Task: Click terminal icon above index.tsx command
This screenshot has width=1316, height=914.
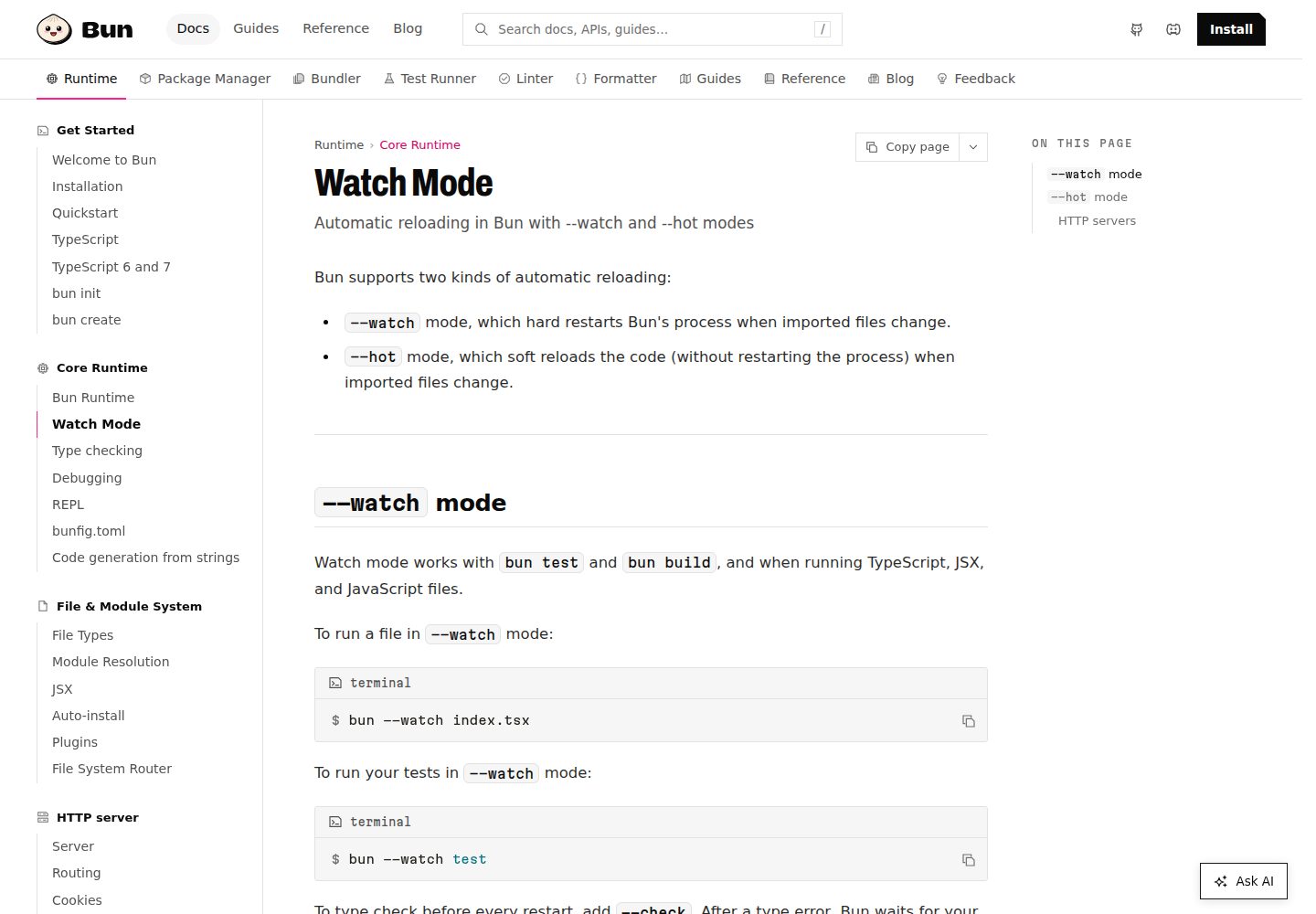Action: (335, 684)
